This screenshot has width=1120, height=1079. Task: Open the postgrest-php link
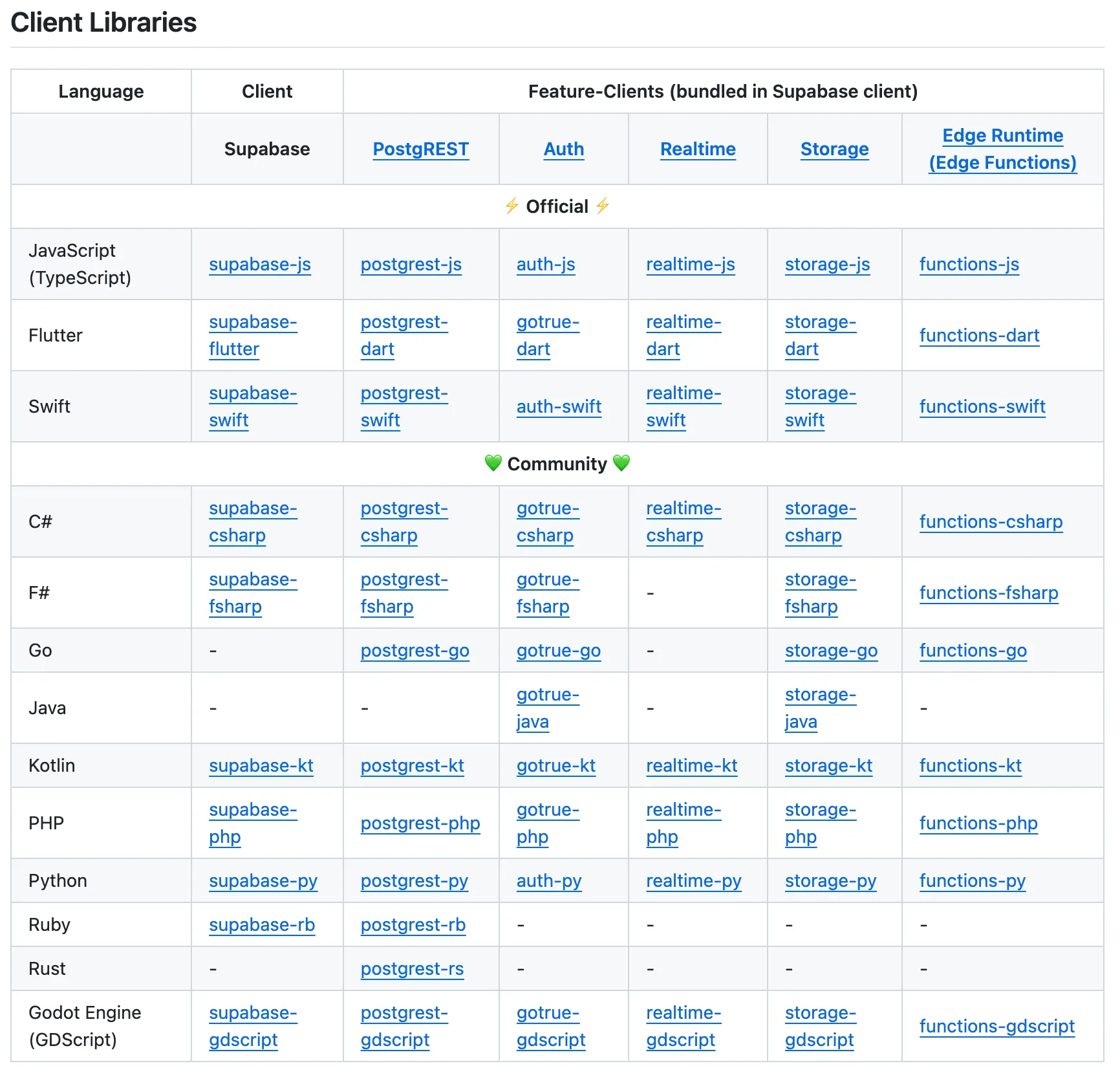pos(420,823)
